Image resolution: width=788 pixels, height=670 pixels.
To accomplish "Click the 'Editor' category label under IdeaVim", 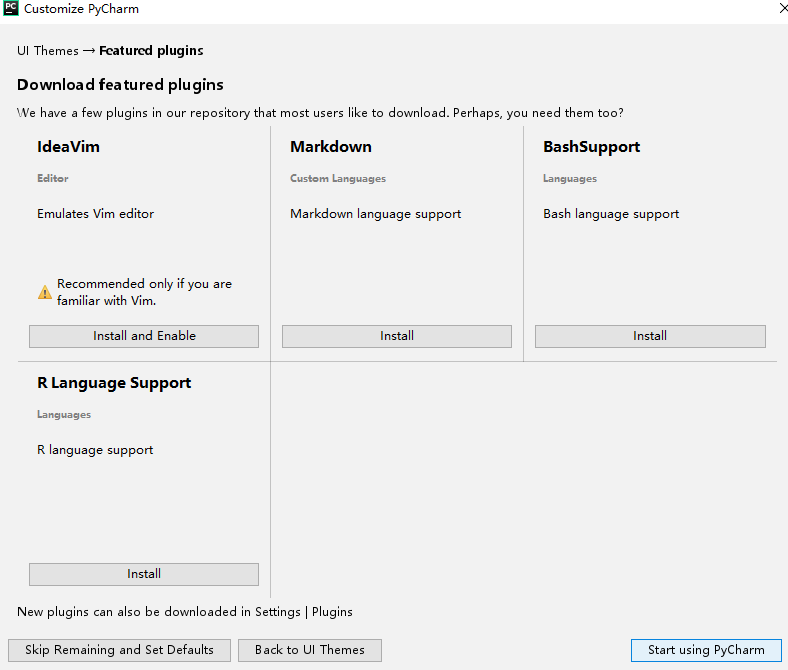I will (53, 178).
